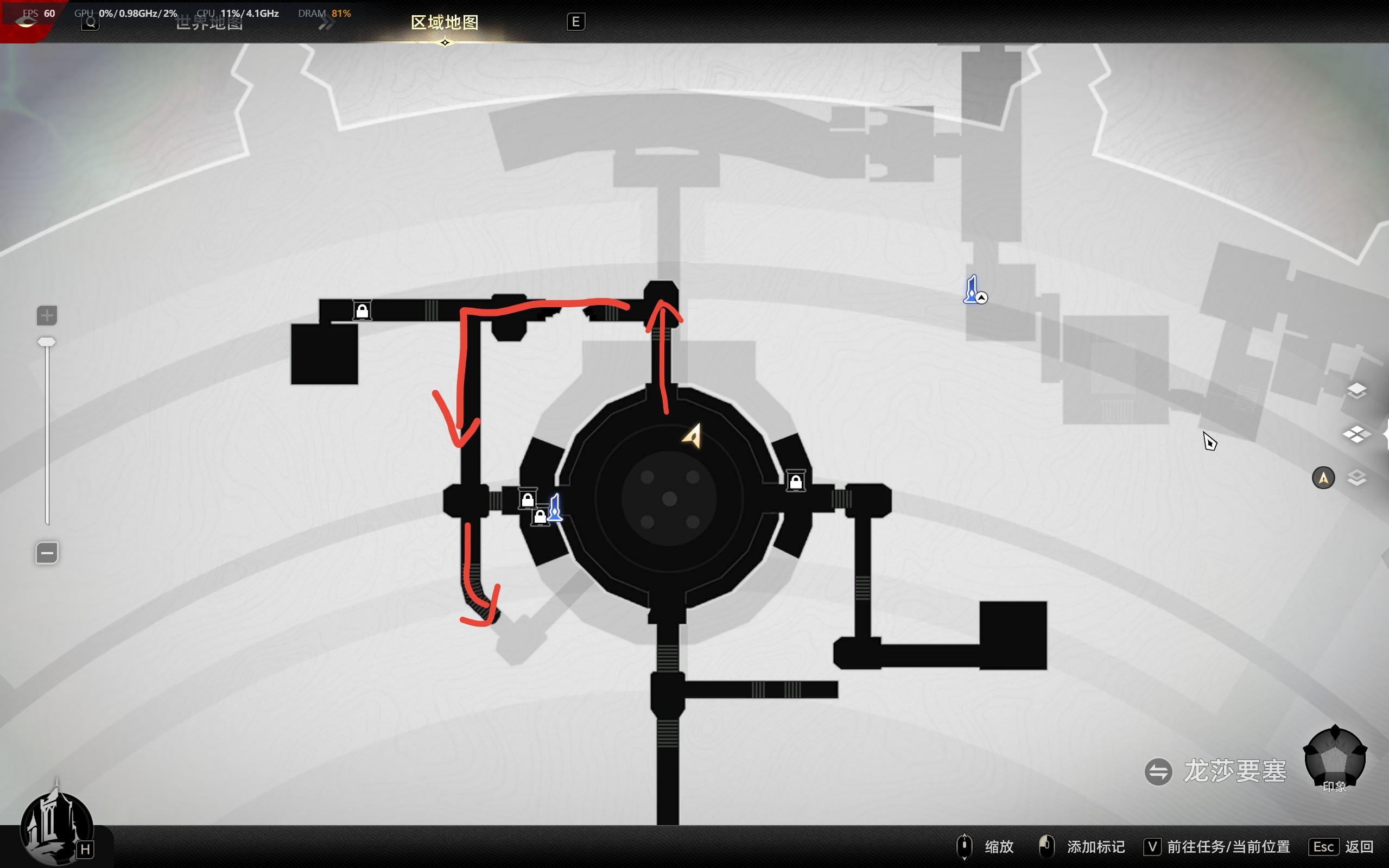Viewport: 1389px width, 868px height.
Task: Click the golden player arrow marker
Action: [693, 436]
